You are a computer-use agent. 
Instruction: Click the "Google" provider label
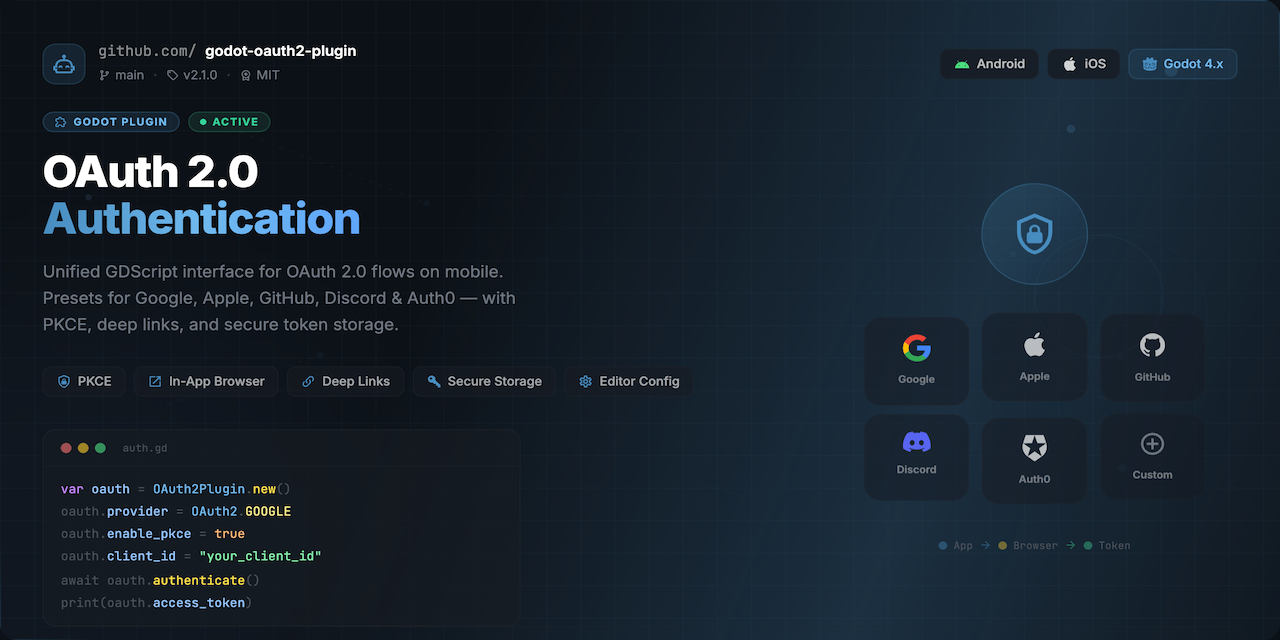pyautogui.click(x=916, y=379)
